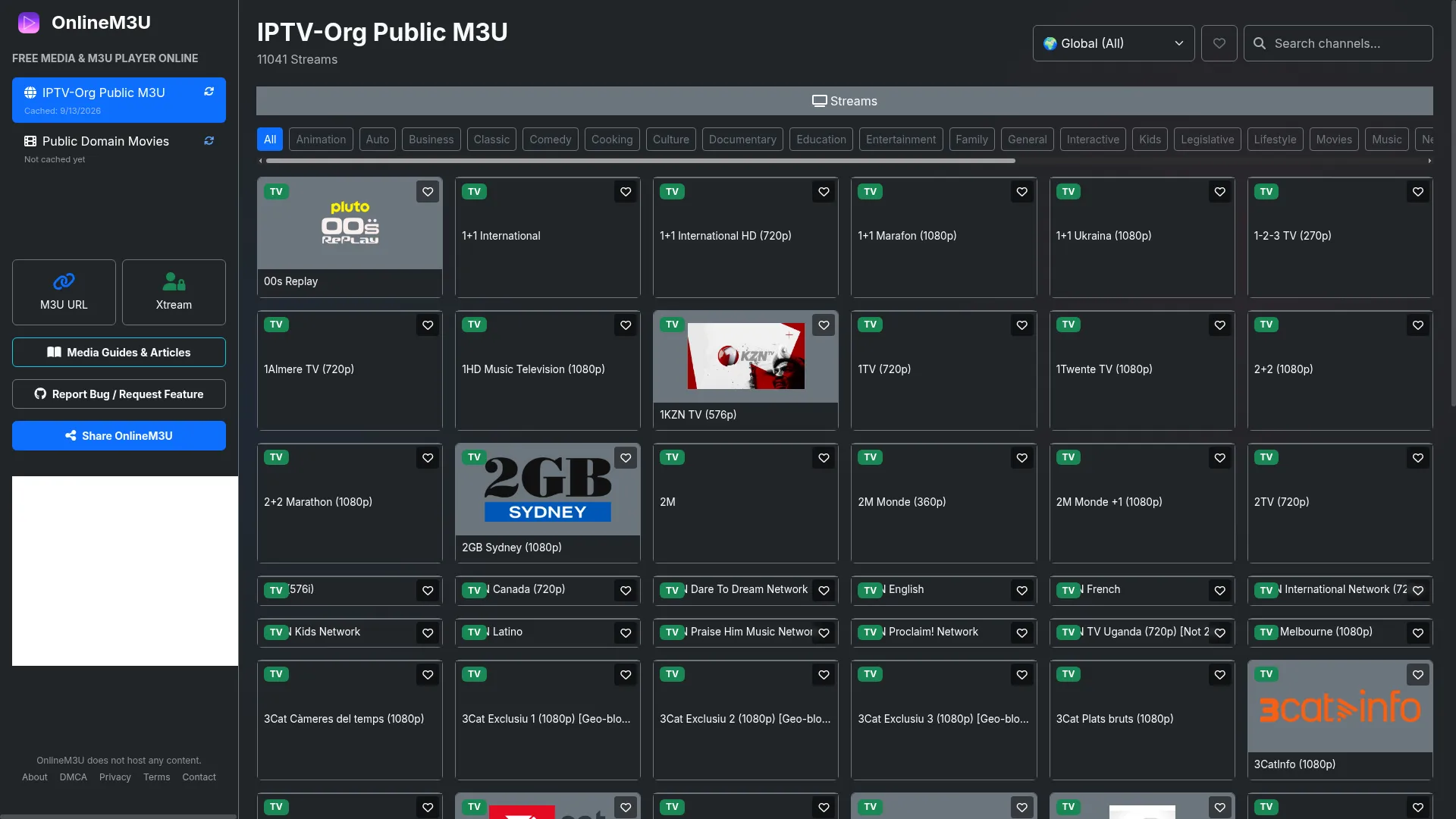Favorite 1Twente TV (1080p) channel
This screenshot has width=1456, height=819.
click(1220, 325)
